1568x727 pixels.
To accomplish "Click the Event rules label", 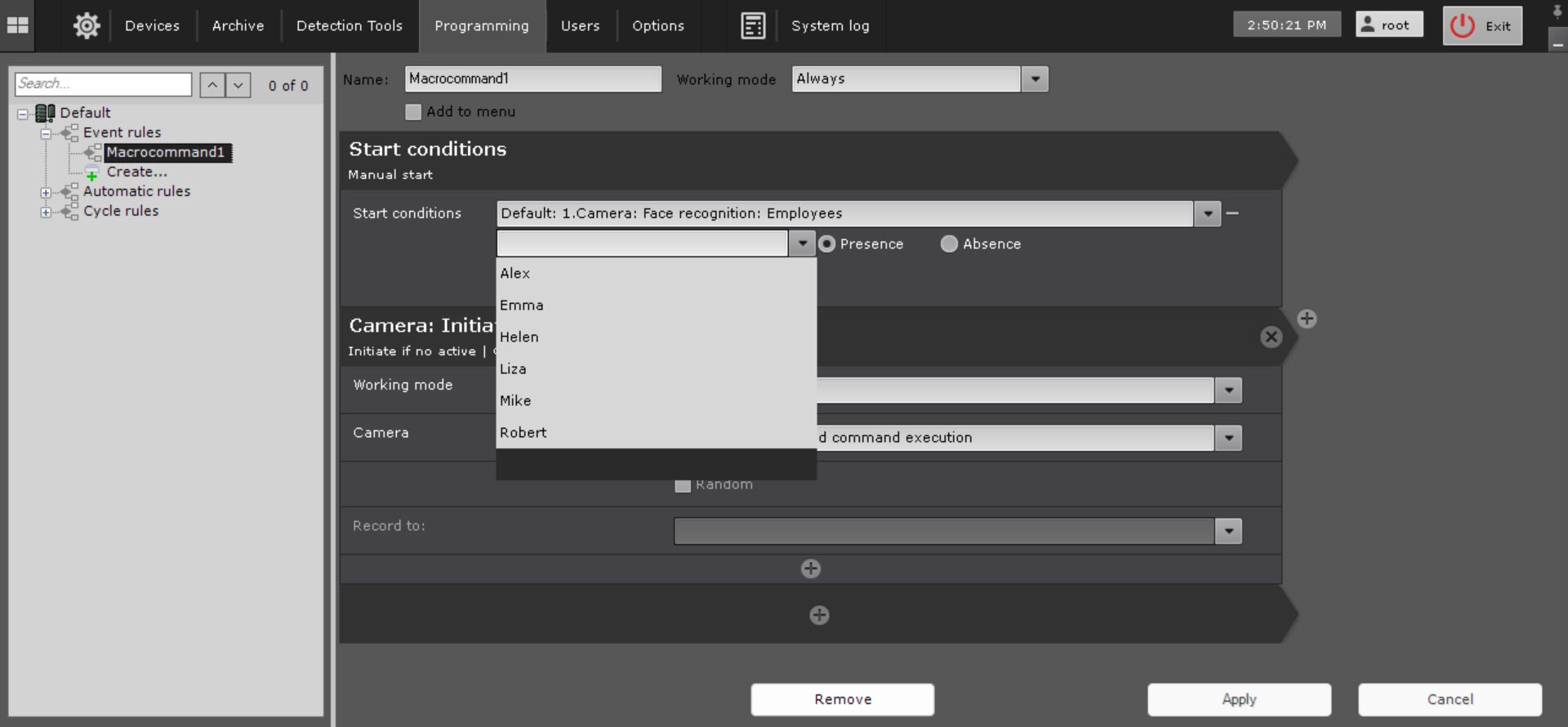I will (x=122, y=132).
